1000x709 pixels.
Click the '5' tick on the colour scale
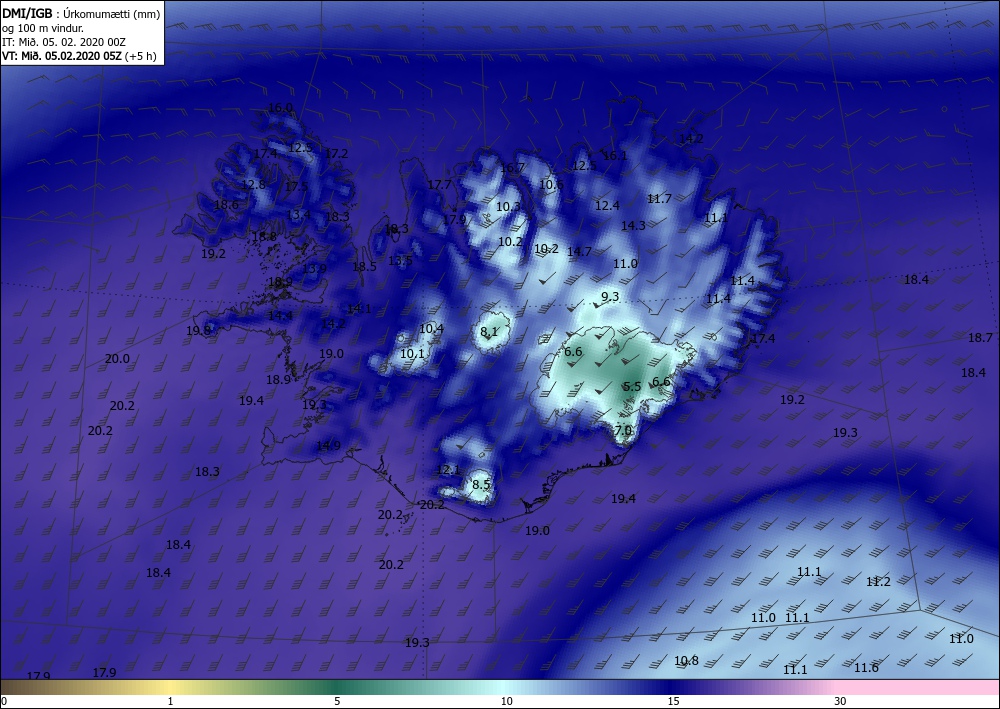tap(337, 702)
